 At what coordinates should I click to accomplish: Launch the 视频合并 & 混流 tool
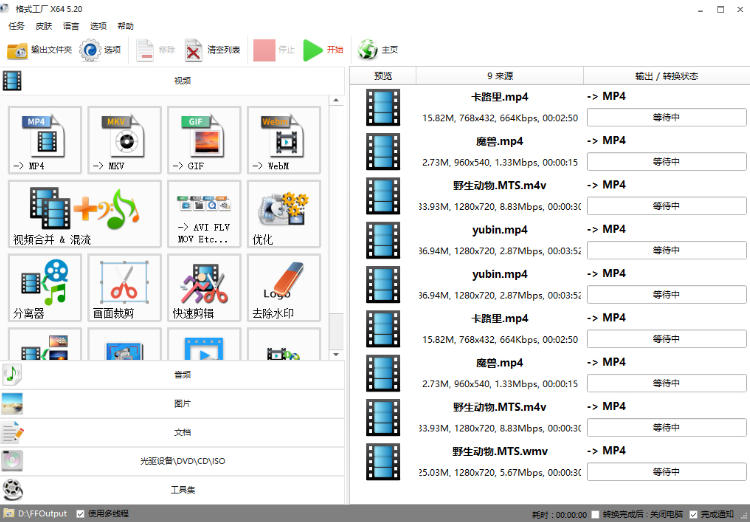point(84,214)
